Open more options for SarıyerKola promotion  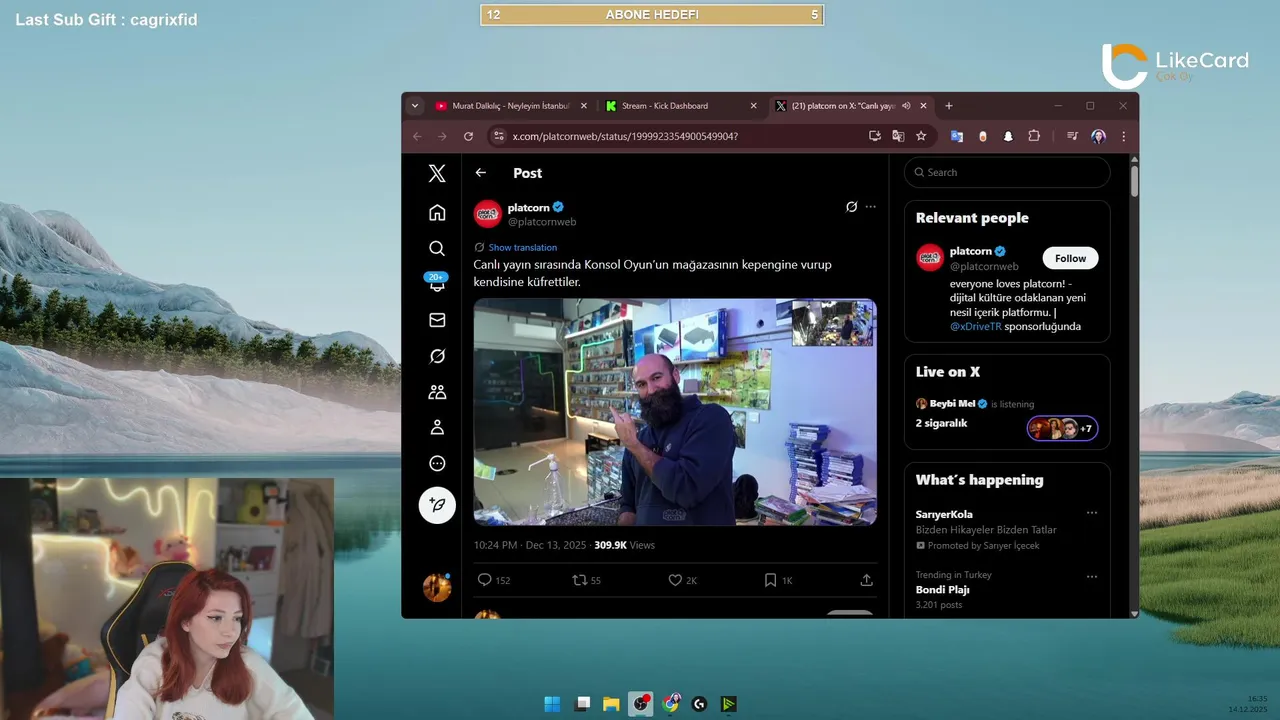pos(1092,513)
